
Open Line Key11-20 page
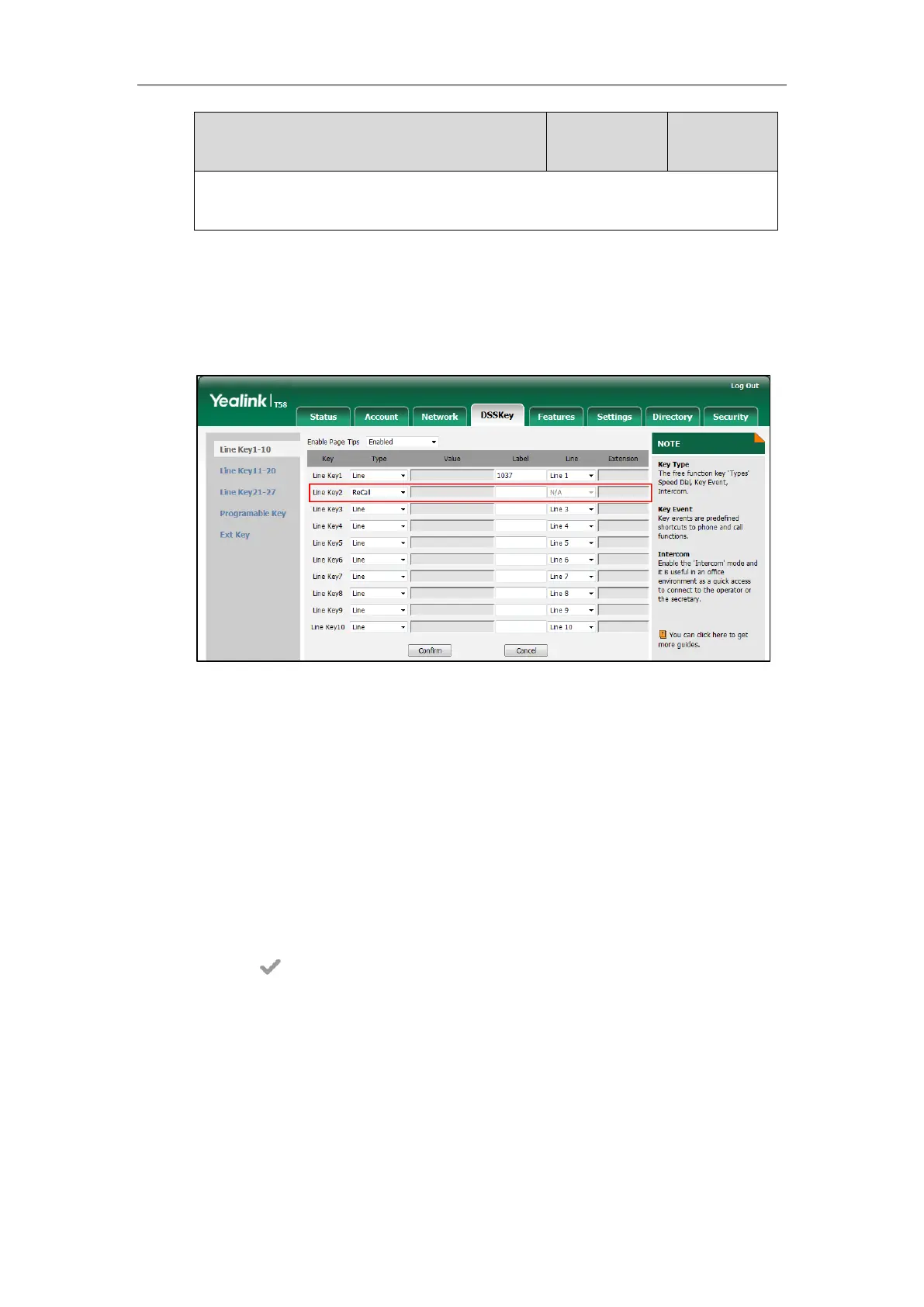(247, 470)
